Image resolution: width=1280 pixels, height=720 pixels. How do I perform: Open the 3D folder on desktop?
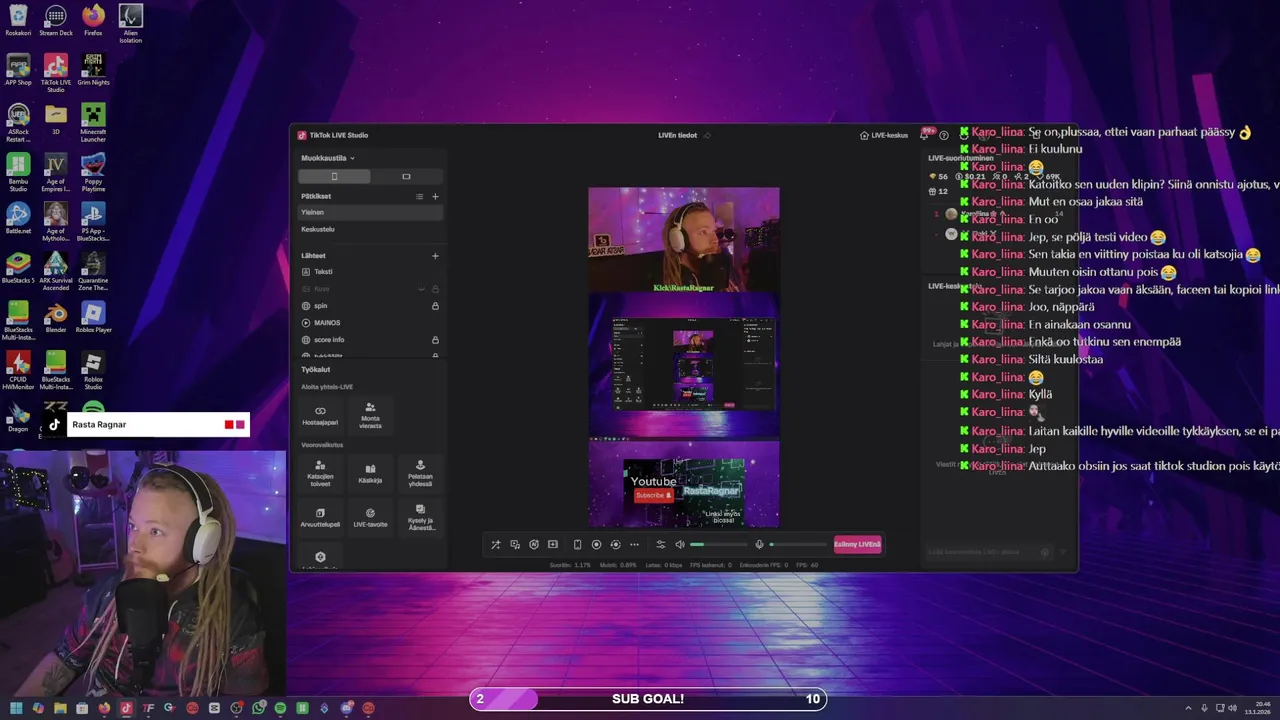[x=56, y=119]
